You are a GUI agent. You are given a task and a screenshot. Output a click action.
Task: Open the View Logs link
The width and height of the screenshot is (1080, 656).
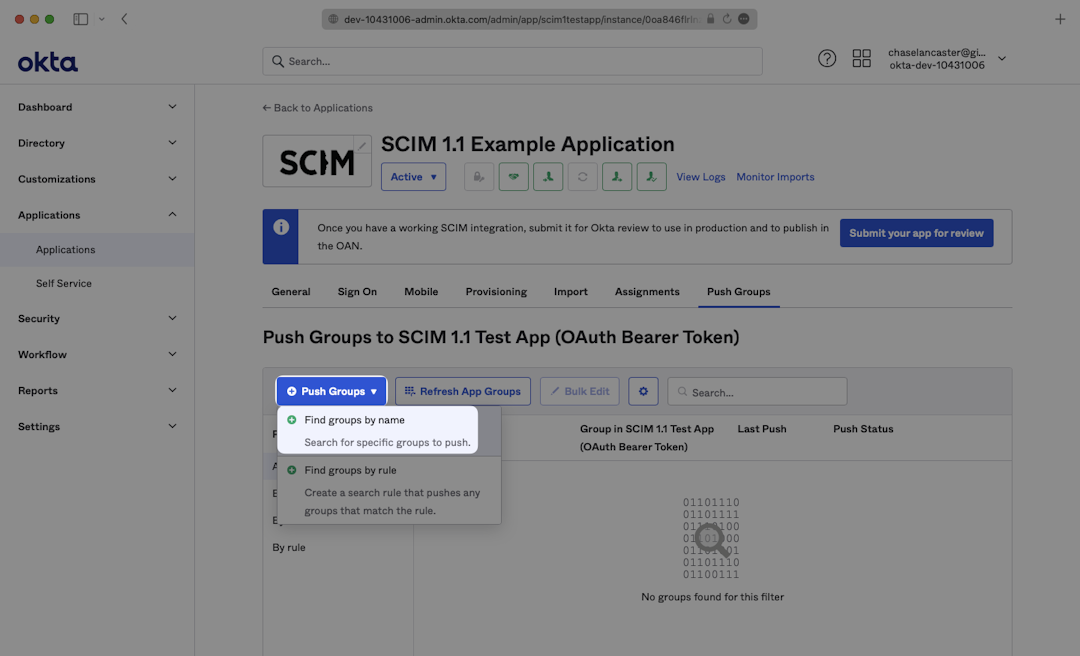tap(701, 177)
